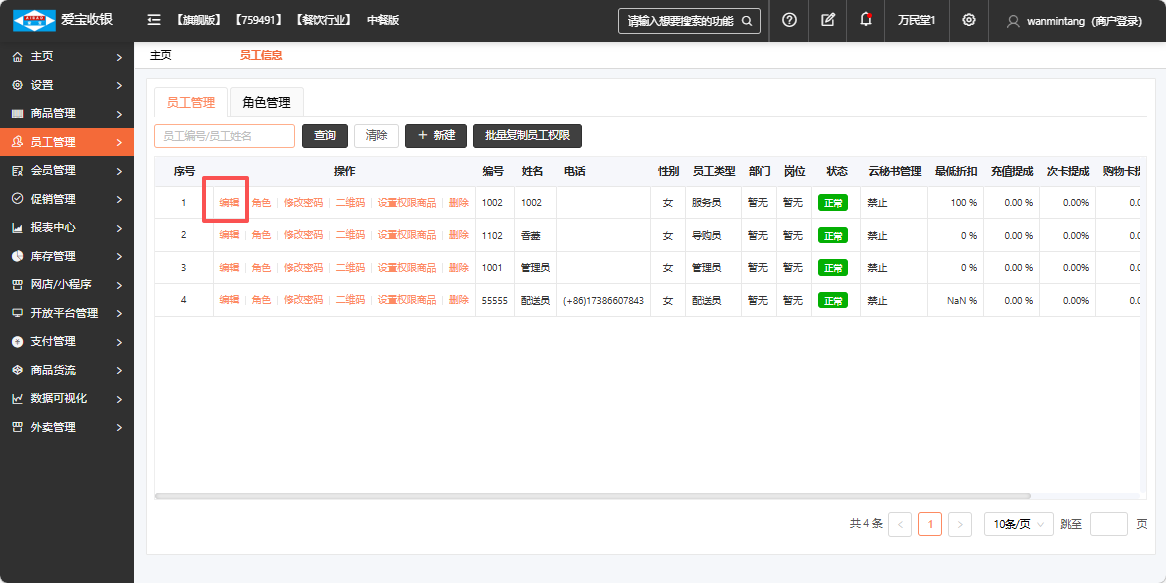Open the notification bell icon
This screenshot has height=583, width=1166.
[x=865, y=20]
